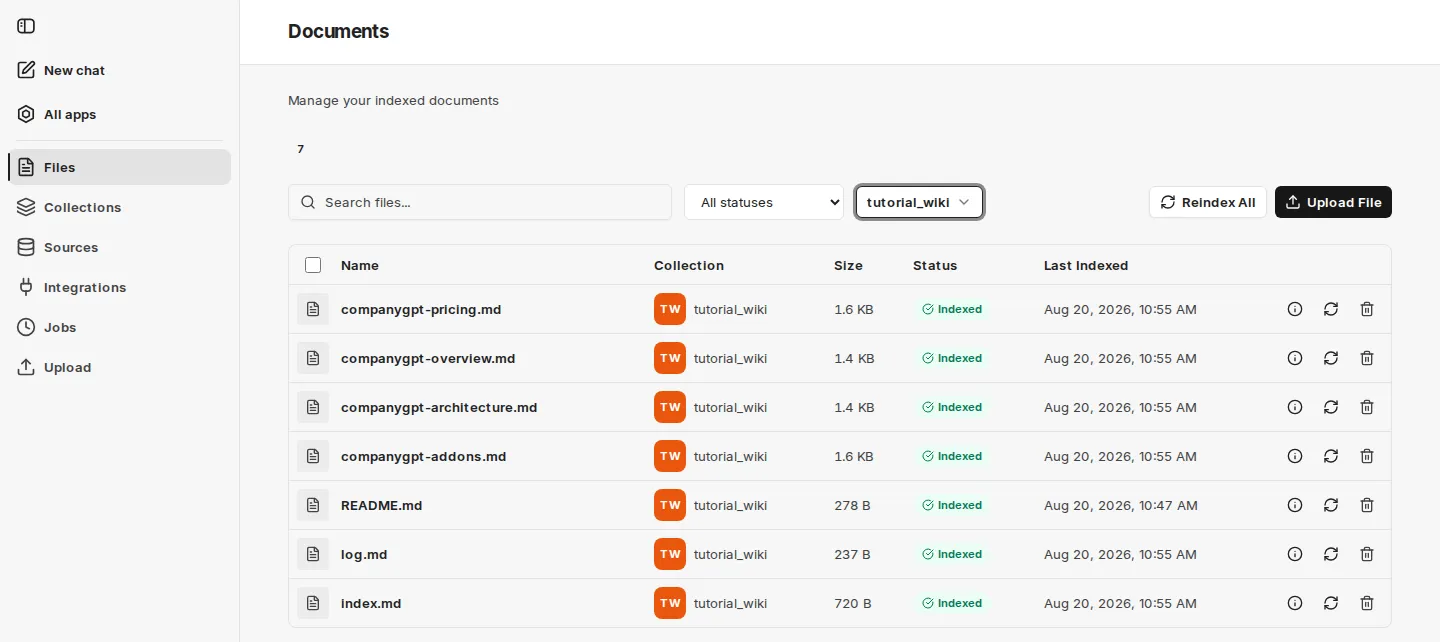Click info icon for companygpt-pricing.md

[1295, 309]
